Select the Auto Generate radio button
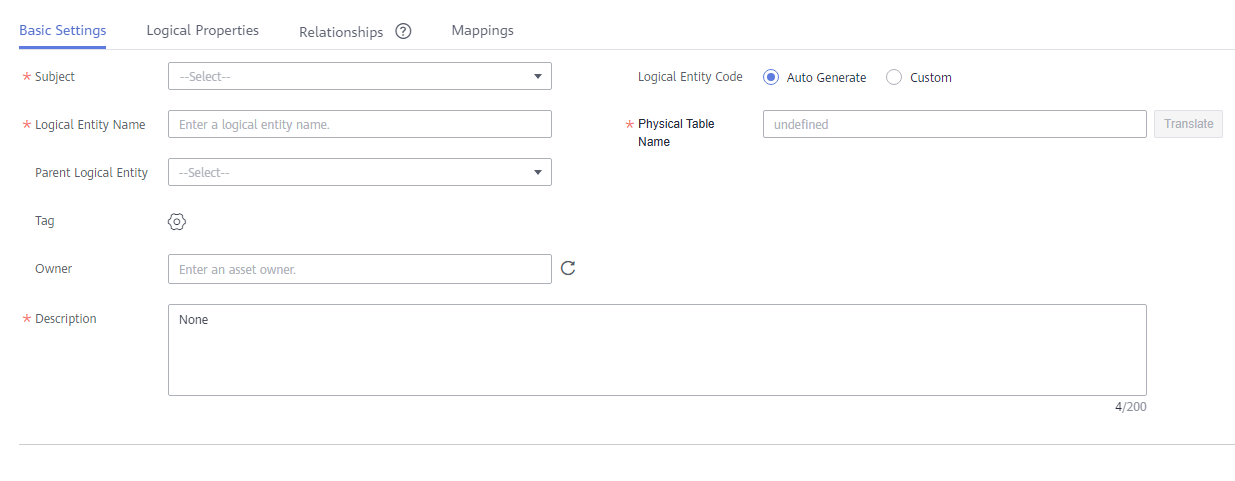The height and width of the screenshot is (481, 1235). (x=771, y=77)
